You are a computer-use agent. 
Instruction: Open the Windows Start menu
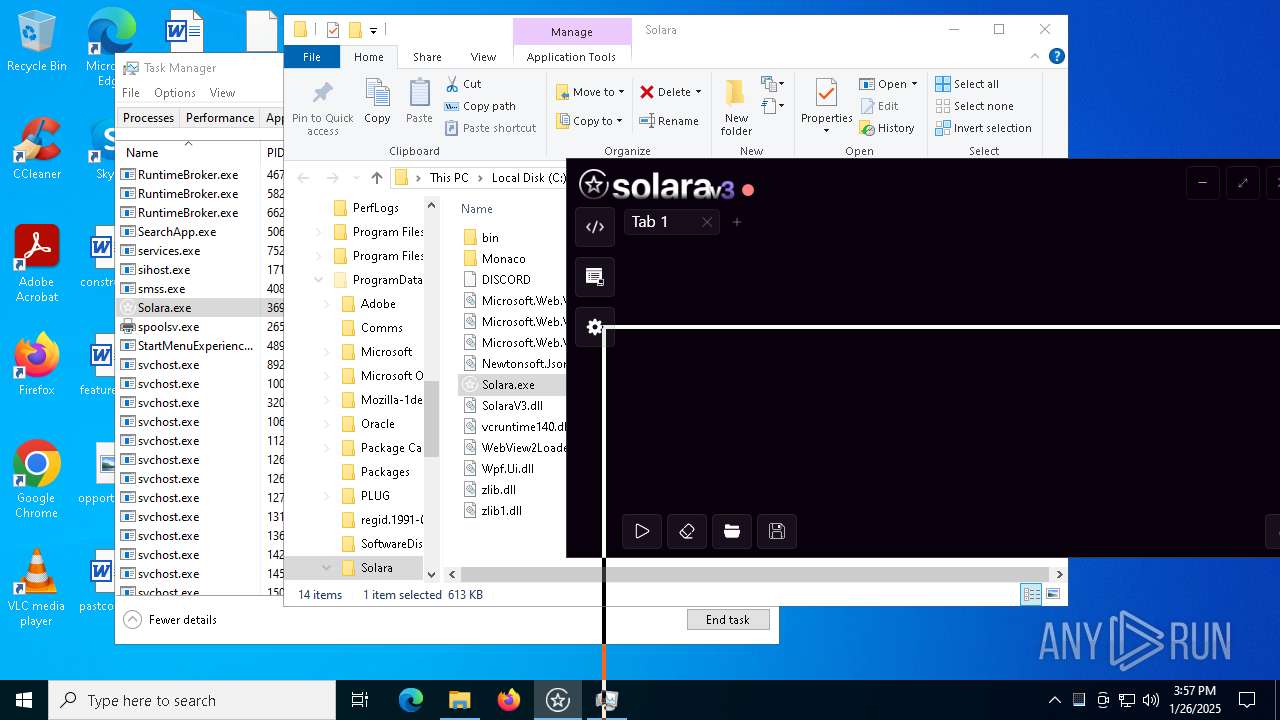pos(24,700)
